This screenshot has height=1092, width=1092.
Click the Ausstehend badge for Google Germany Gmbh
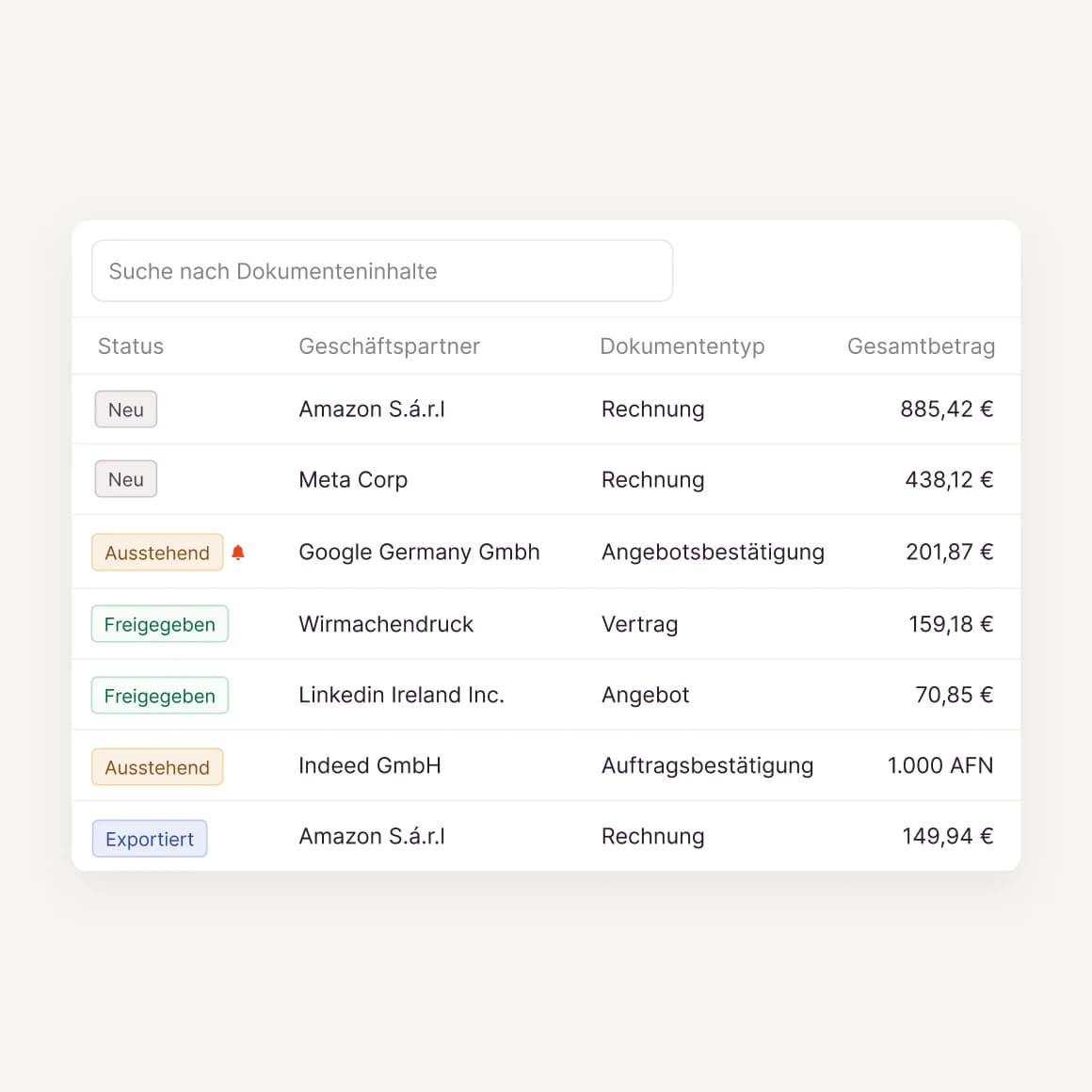(156, 553)
